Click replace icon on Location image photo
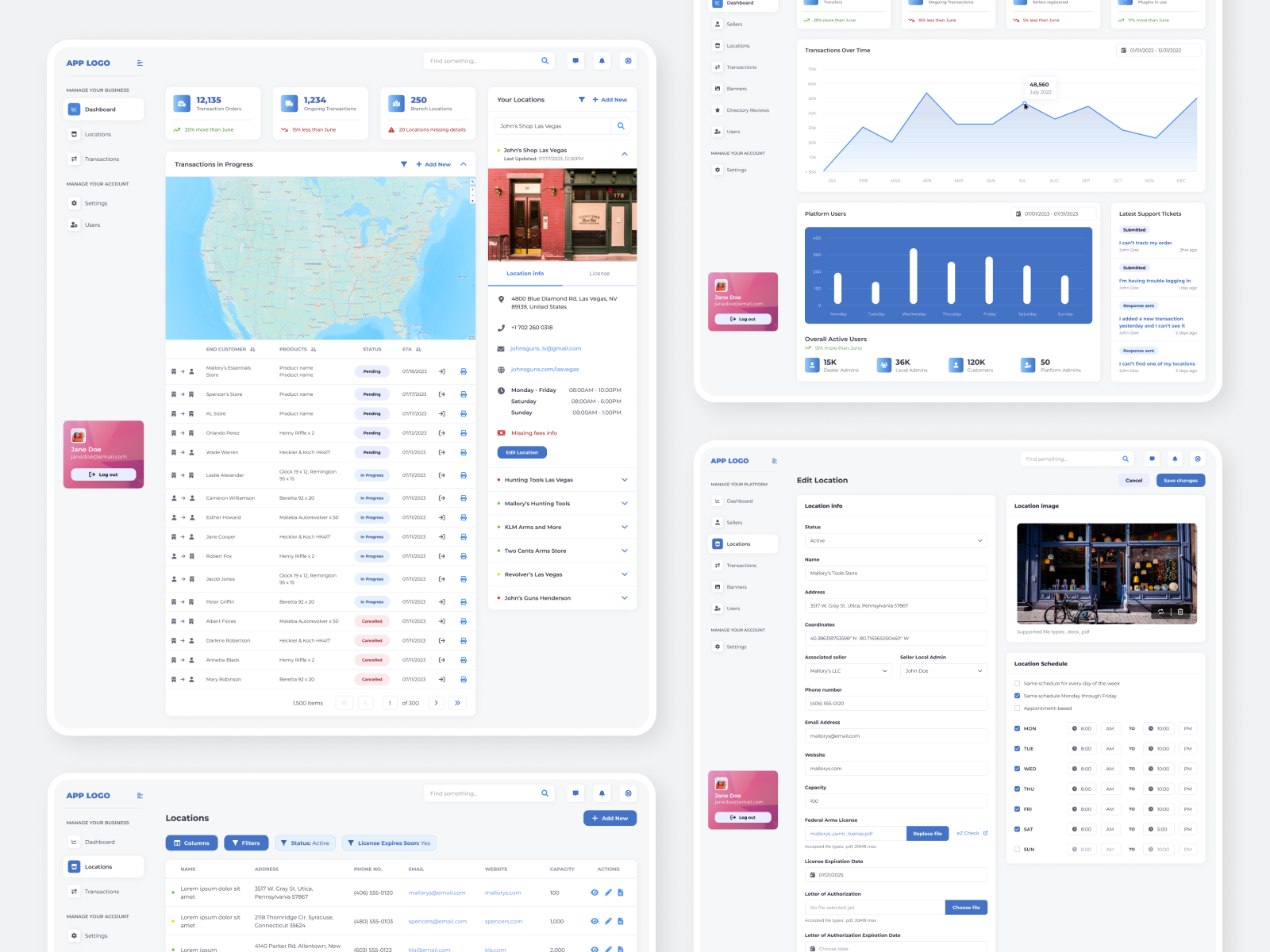The height and width of the screenshot is (952, 1270). (x=1160, y=612)
